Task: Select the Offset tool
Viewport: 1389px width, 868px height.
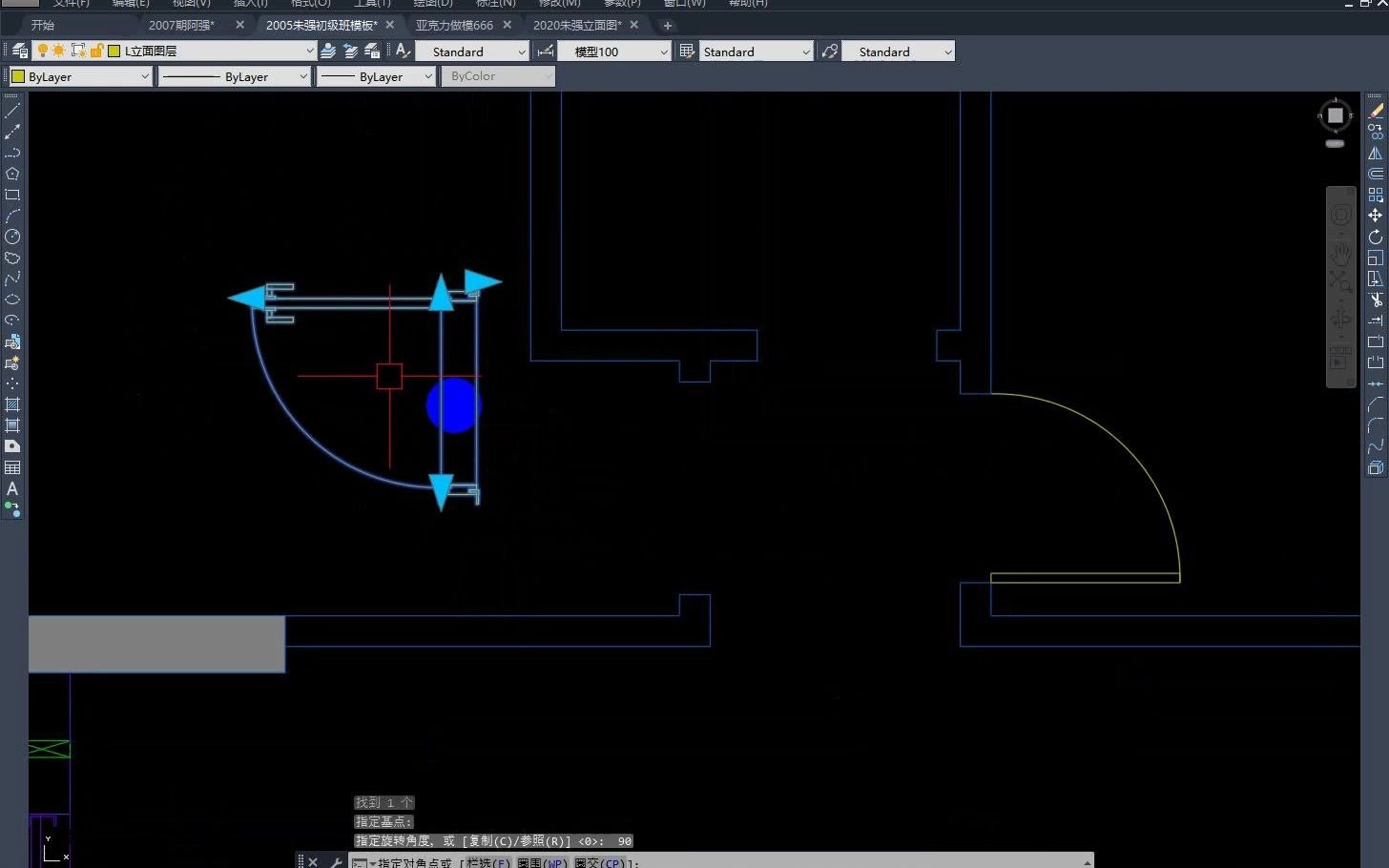Action: 1376,174
